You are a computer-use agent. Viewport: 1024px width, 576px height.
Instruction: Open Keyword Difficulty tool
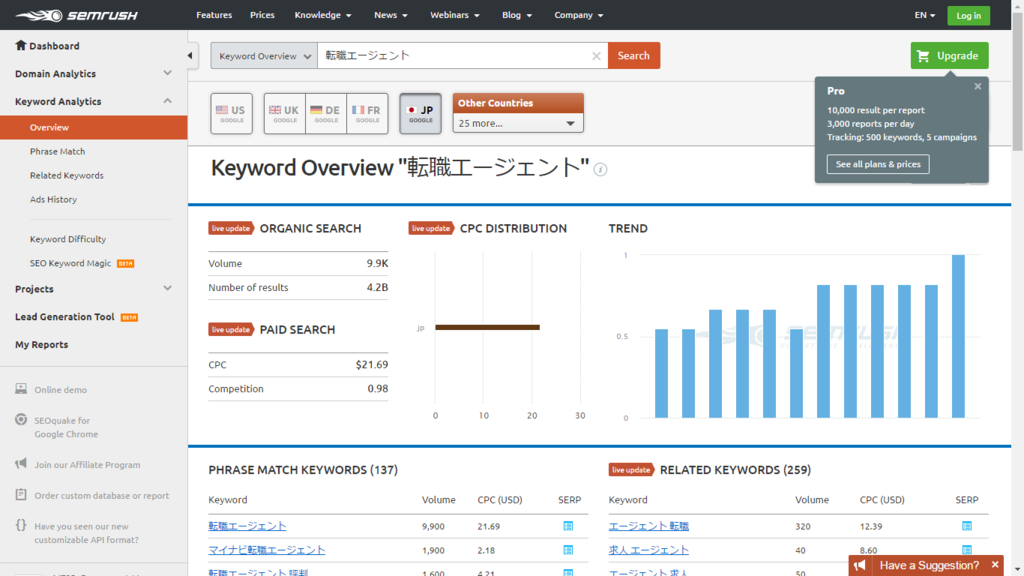pyautogui.click(x=68, y=239)
